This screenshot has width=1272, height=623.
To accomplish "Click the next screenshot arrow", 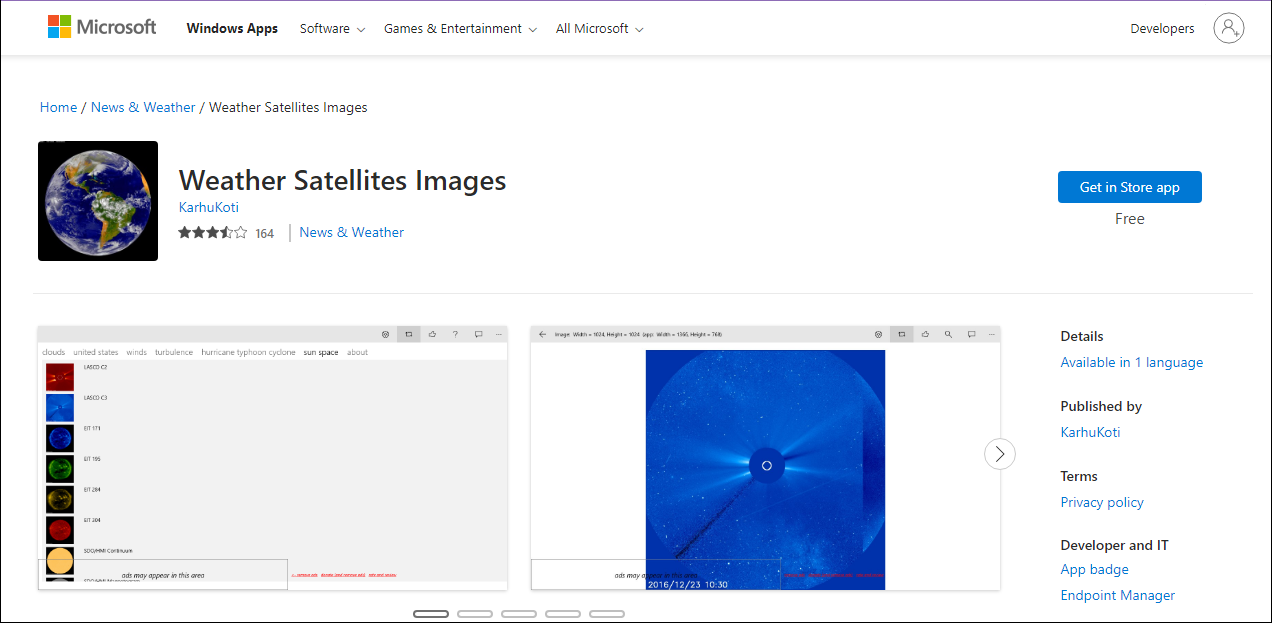I will 999,454.
